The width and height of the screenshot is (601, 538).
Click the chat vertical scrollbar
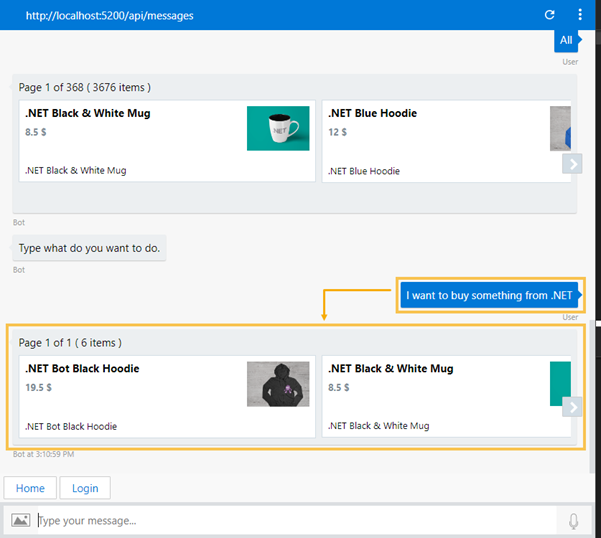pos(592,397)
